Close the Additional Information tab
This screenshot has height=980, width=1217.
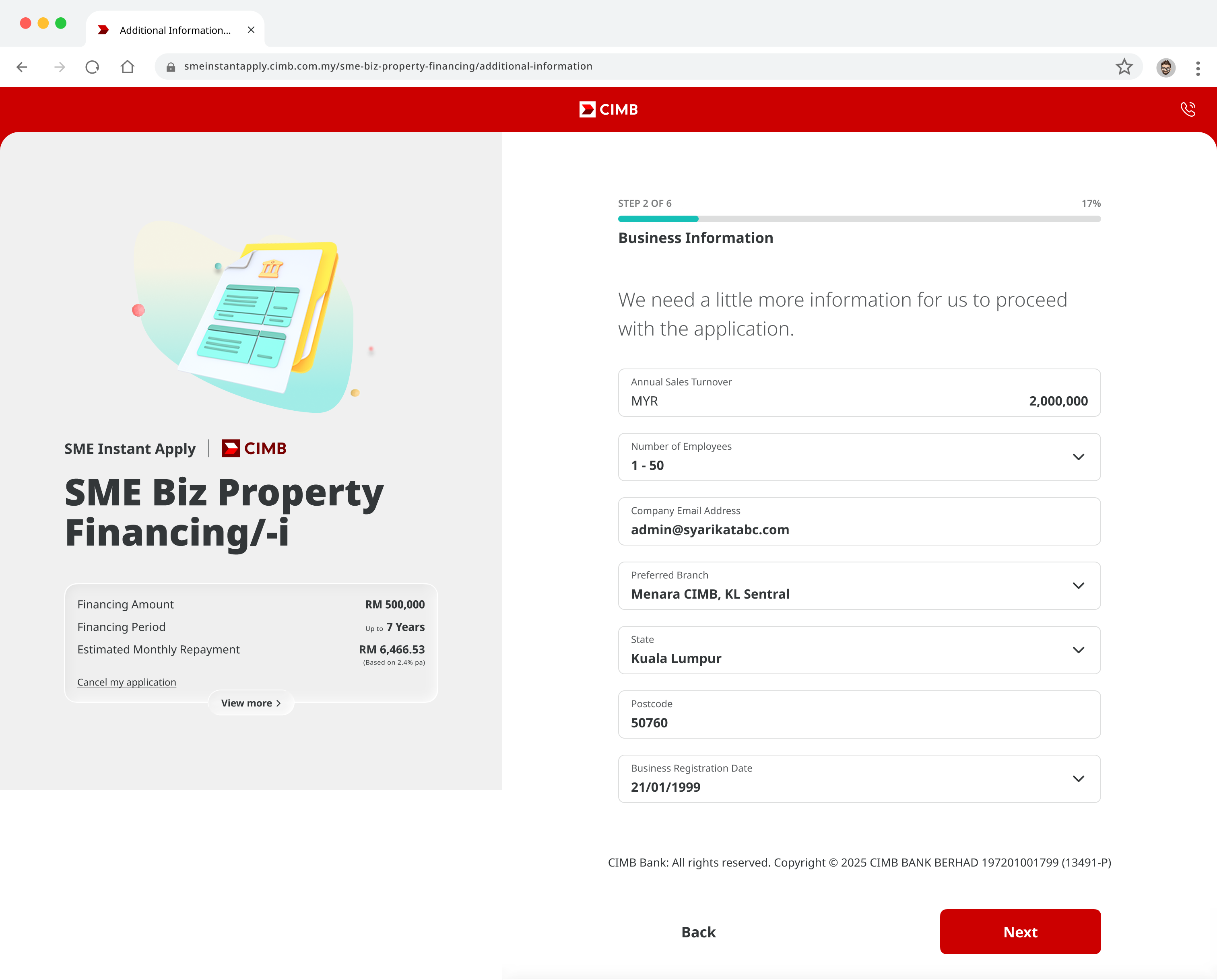click(251, 30)
